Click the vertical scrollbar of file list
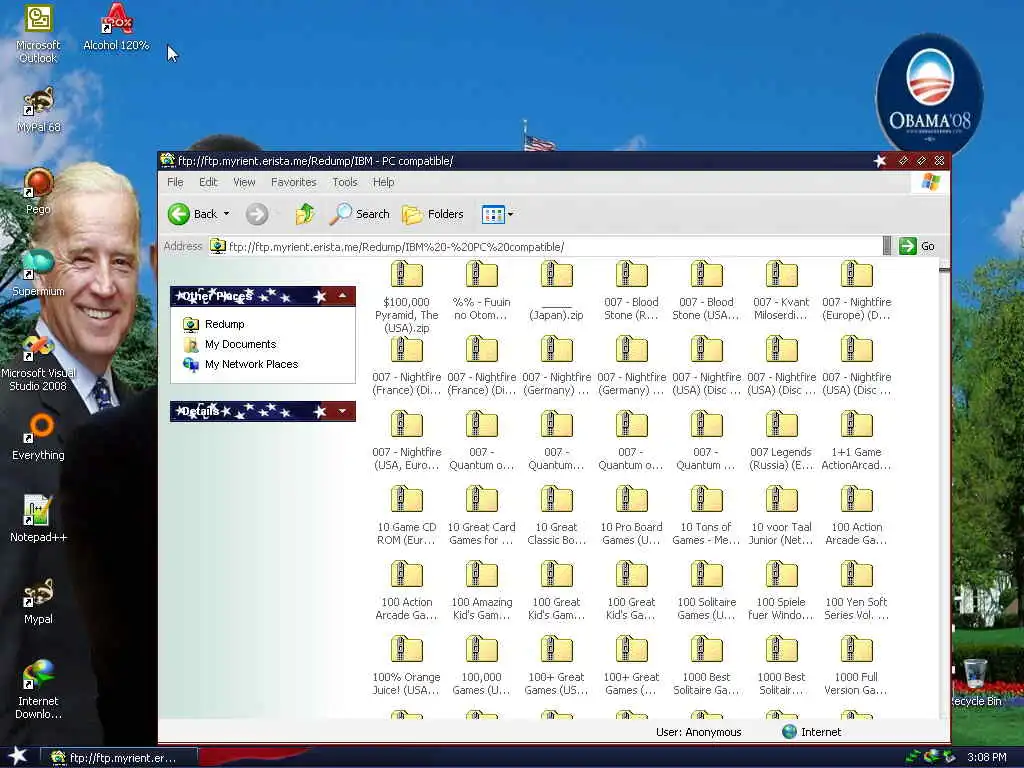The height and width of the screenshot is (768, 1024). tap(944, 490)
